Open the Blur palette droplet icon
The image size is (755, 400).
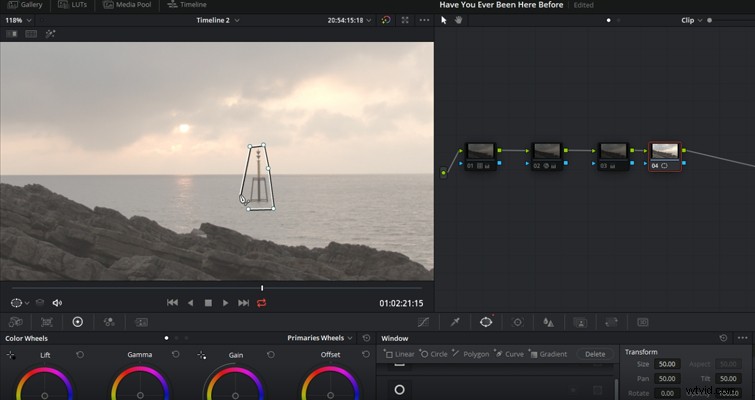548,322
